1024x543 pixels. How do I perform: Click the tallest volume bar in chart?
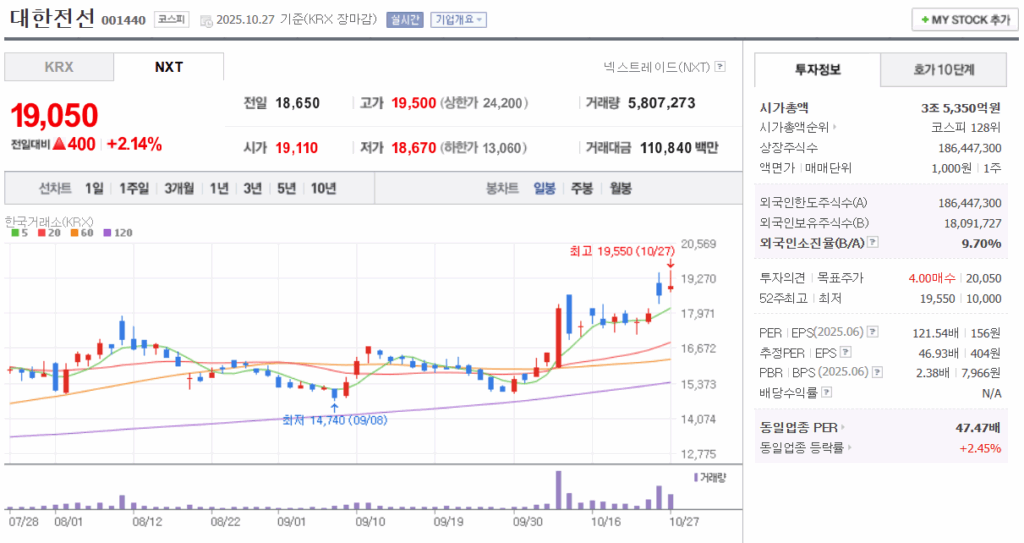pyautogui.click(x=558, y=490)
